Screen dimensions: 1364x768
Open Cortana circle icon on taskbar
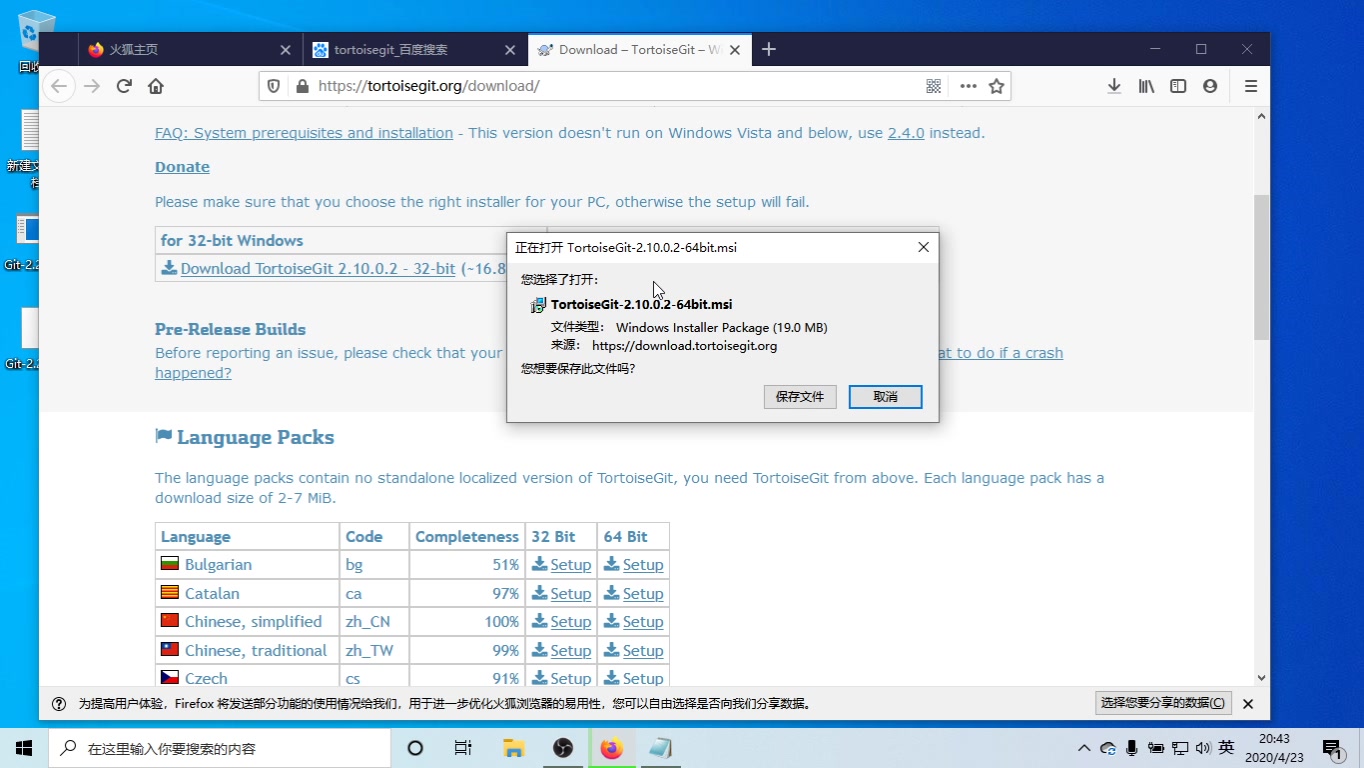click(x=415, y=748)
